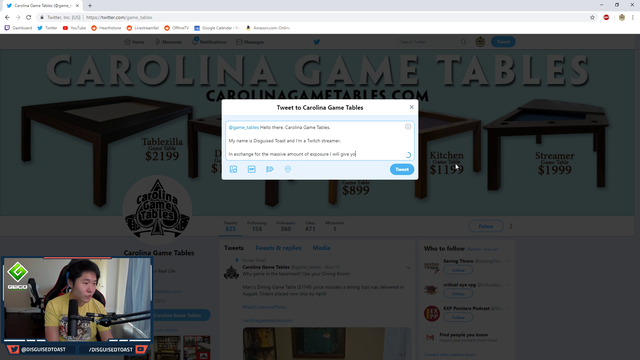Close the Tweet to Carolina Game Tables dialog
This screenshot has height=360, width=640.
pyautogui.click(x=411, y=107)
